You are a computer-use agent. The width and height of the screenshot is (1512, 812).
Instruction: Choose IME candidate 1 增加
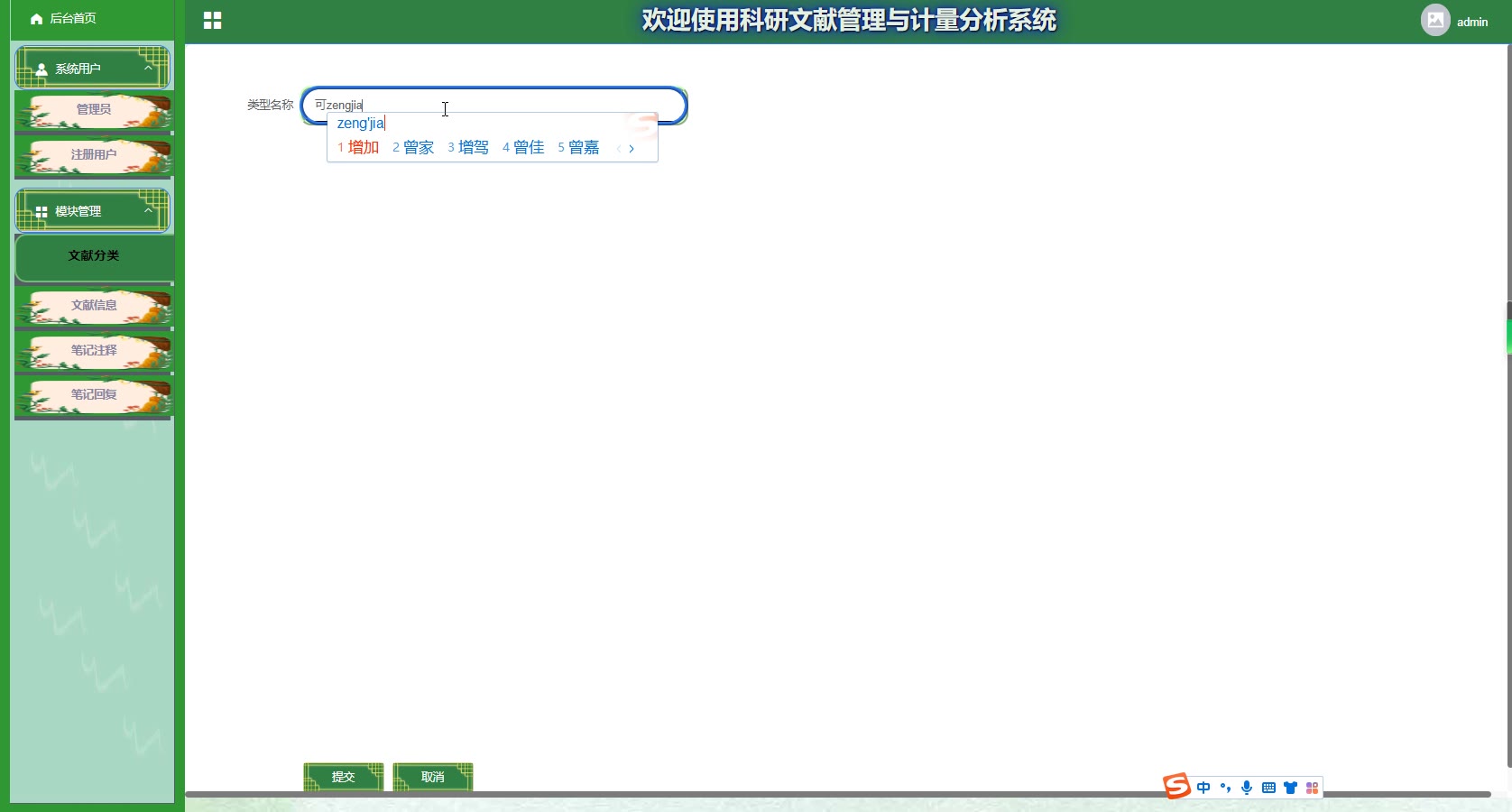[358, 147]
